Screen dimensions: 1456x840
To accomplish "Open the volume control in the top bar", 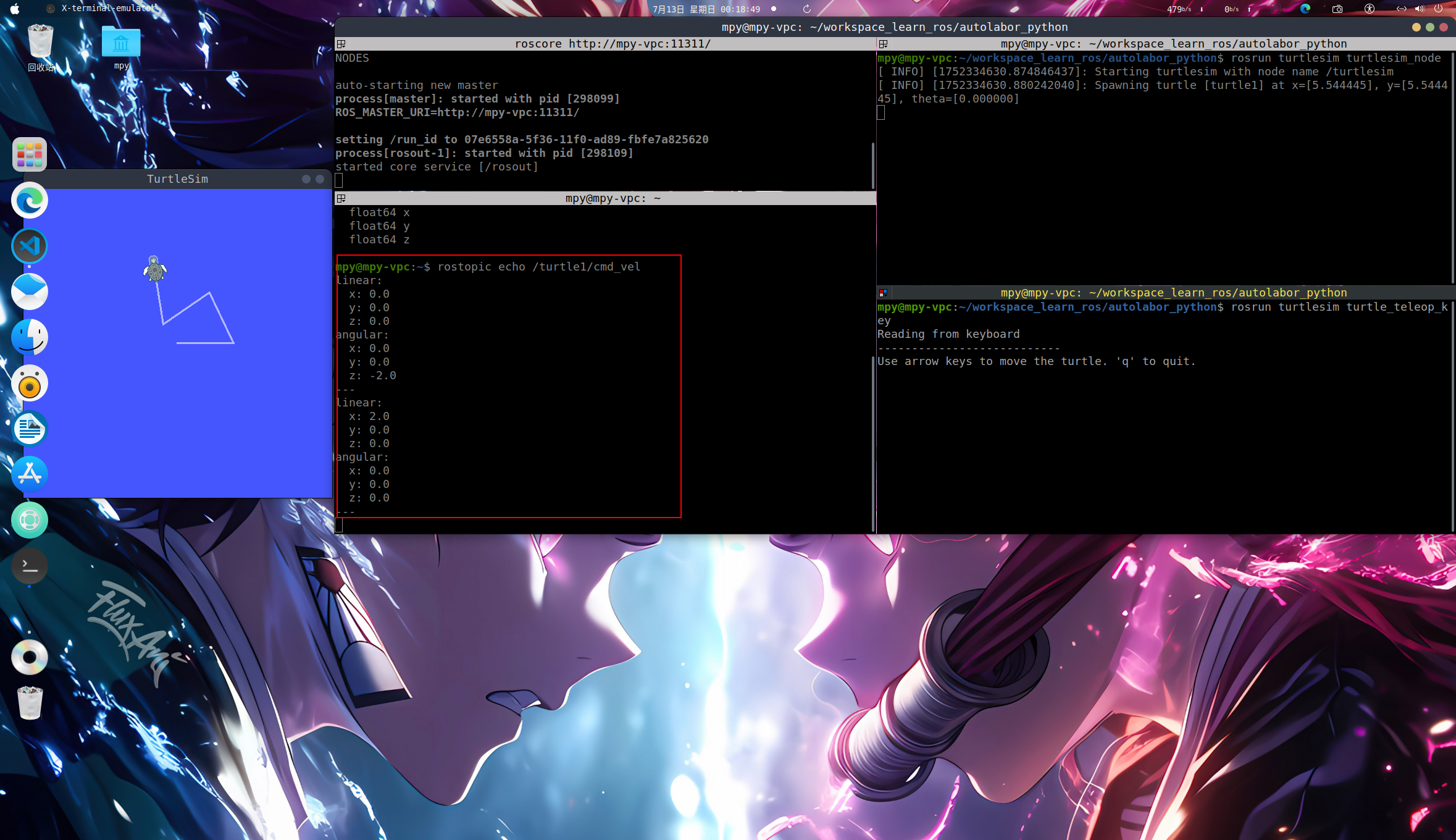I will click(1419, 9).
